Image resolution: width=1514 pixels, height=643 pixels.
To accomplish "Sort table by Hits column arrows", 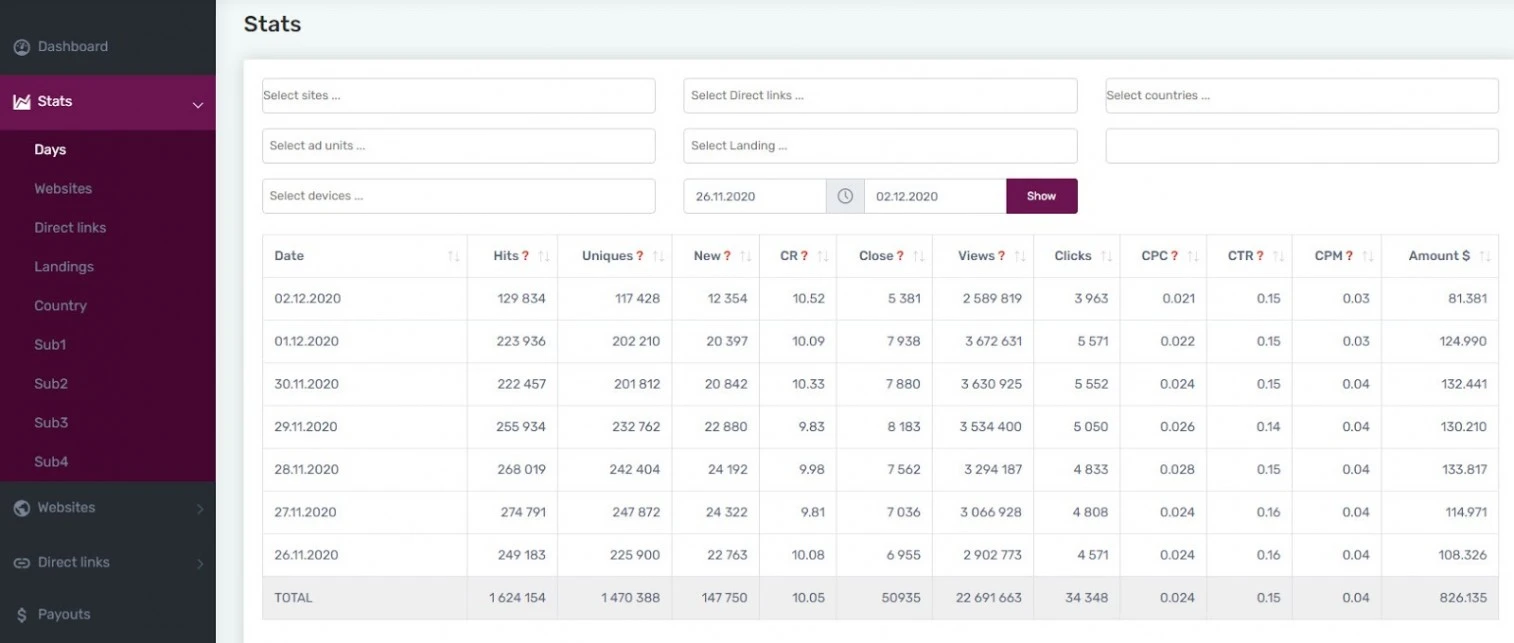I will coord(544,257).
